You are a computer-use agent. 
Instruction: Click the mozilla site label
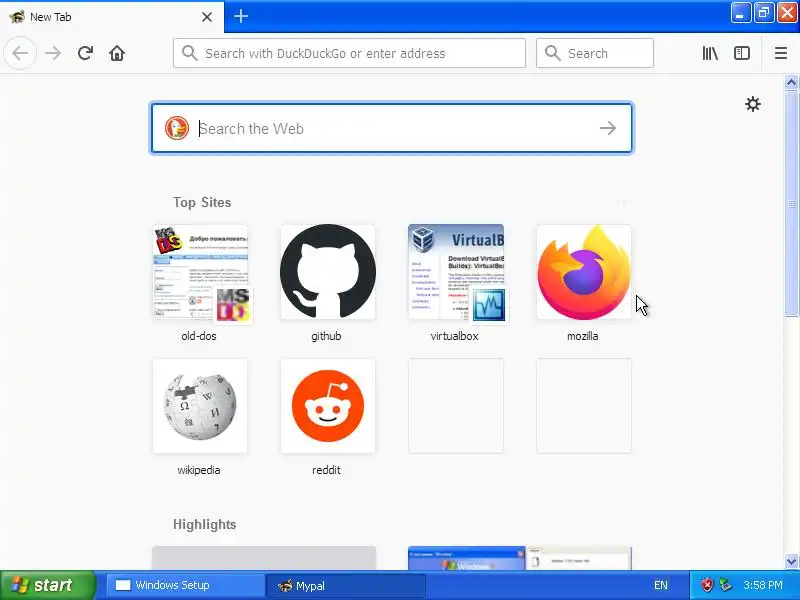tap(583, 336)
